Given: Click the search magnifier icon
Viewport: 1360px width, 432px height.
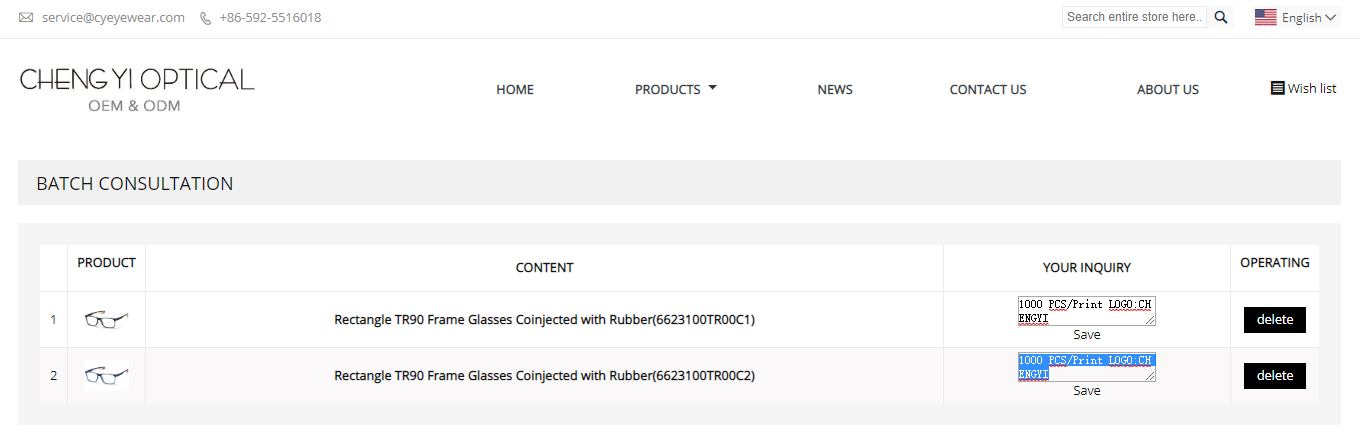Looking at the screenshot, I should coord(1220,17).
